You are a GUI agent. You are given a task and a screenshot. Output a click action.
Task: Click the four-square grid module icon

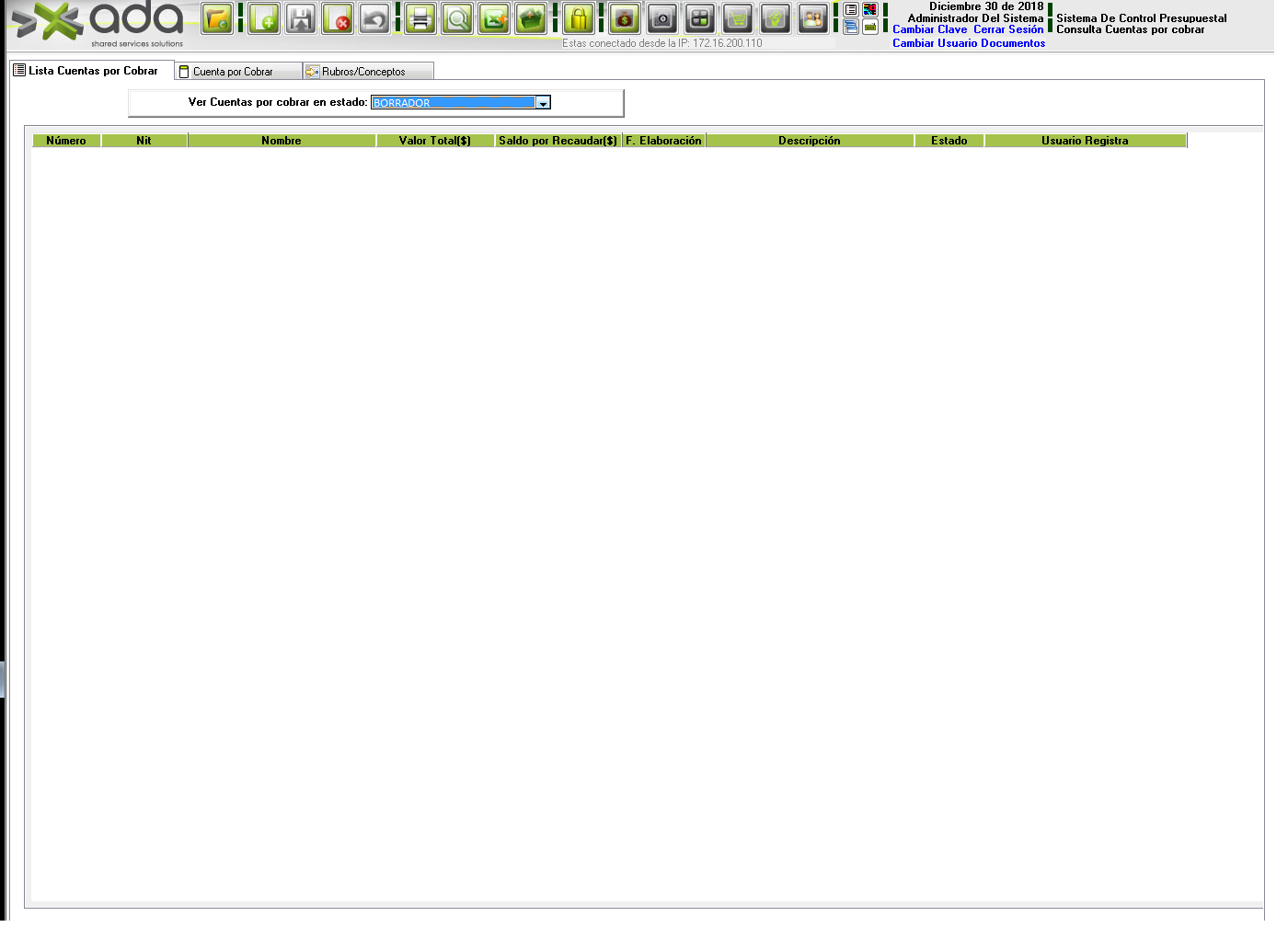pyautogui.click(x=700, y=18)
